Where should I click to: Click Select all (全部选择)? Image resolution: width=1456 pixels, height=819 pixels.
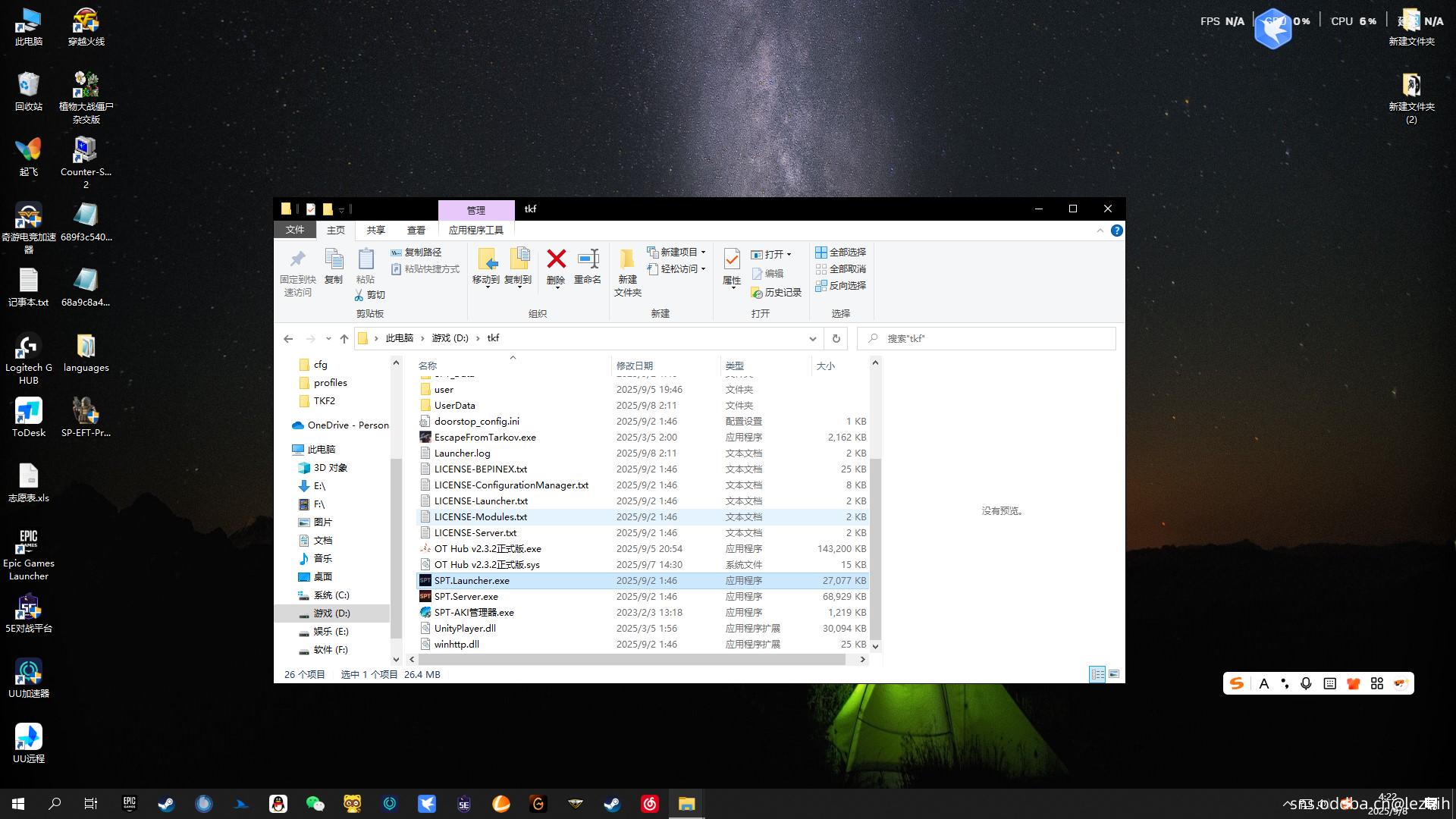click(840, 253)
